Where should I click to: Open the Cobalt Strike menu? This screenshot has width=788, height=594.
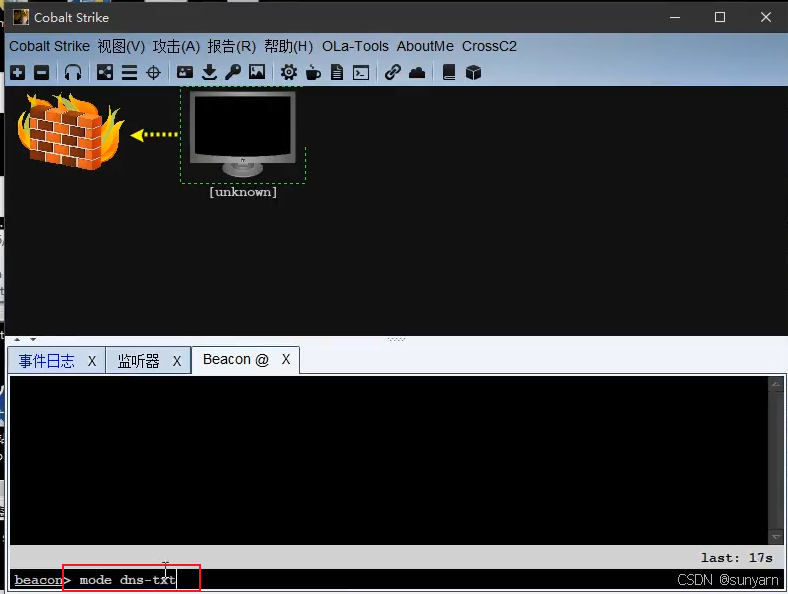pyautogui.click(x=49, y=46)
